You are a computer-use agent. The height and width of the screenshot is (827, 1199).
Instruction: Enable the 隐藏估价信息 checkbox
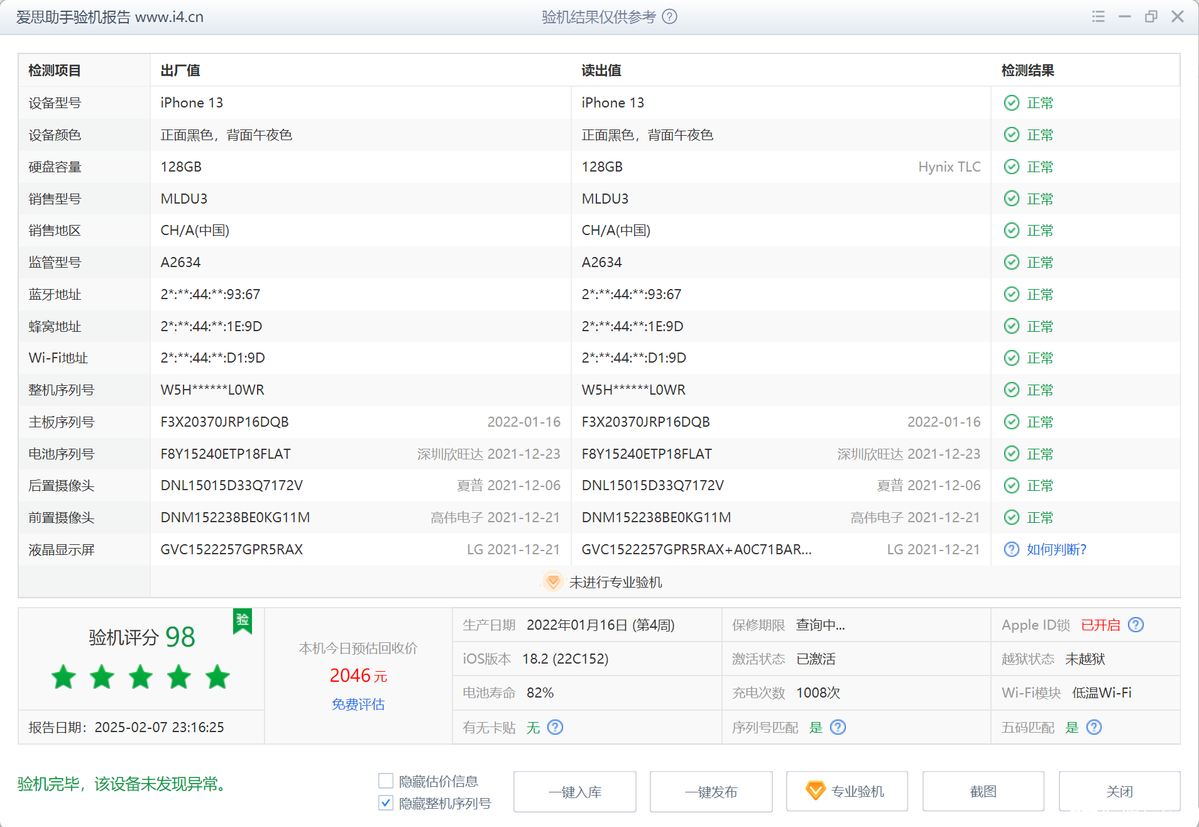385,780
